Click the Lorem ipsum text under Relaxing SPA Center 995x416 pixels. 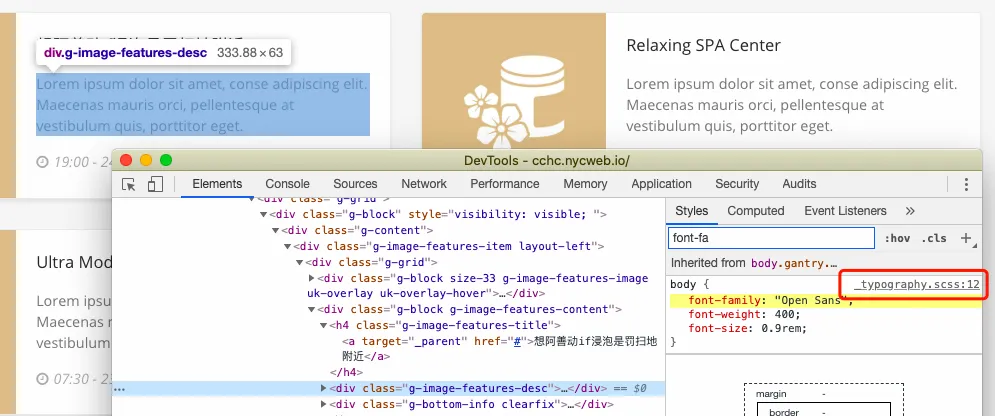(x=791, y=105)
